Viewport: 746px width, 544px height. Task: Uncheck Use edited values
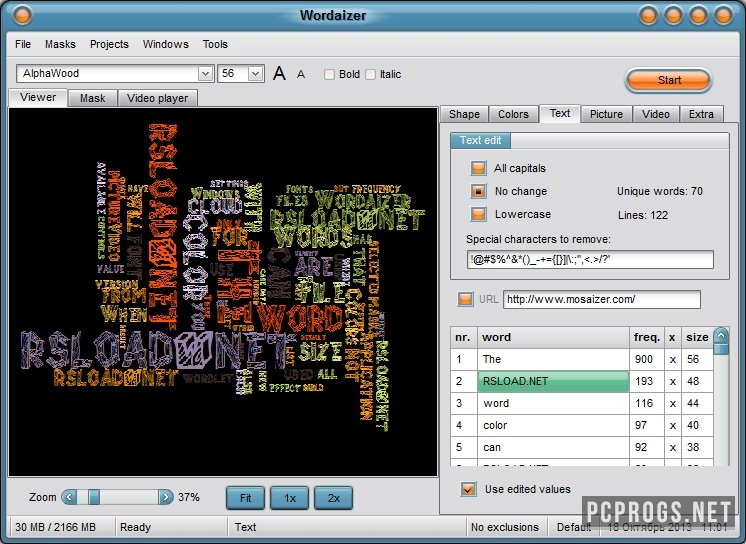(x=468, y=489)
